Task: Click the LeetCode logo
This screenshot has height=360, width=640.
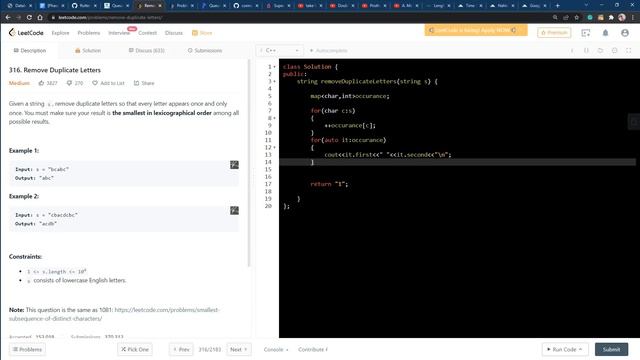Action: click(26, 33)
